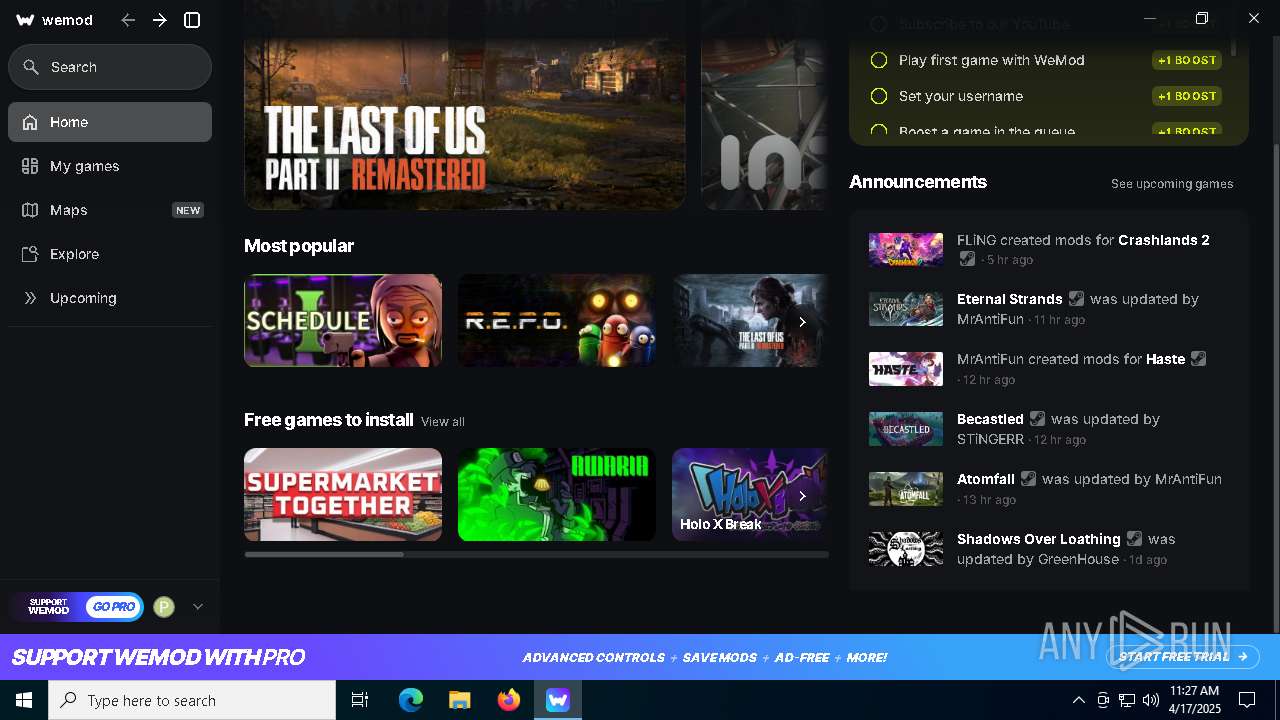Click the WeMod logo icon
Viewport: 1280px width, 720px height.
(26, 20)
